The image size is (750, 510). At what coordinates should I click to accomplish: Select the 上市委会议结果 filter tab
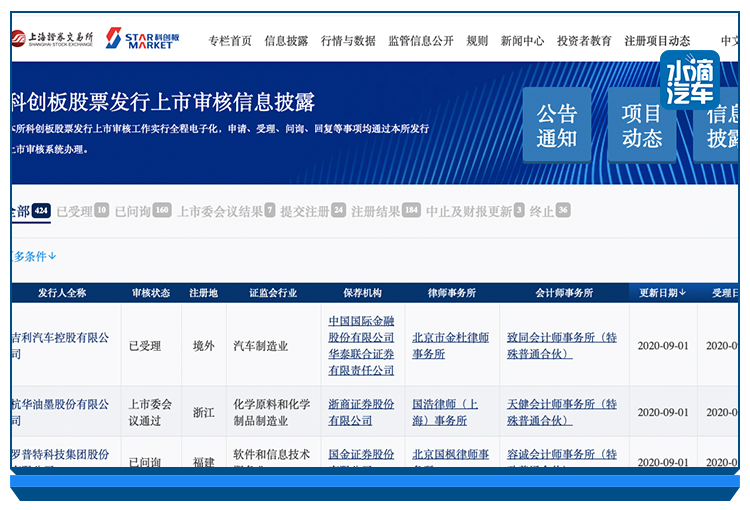coord(226,211)
